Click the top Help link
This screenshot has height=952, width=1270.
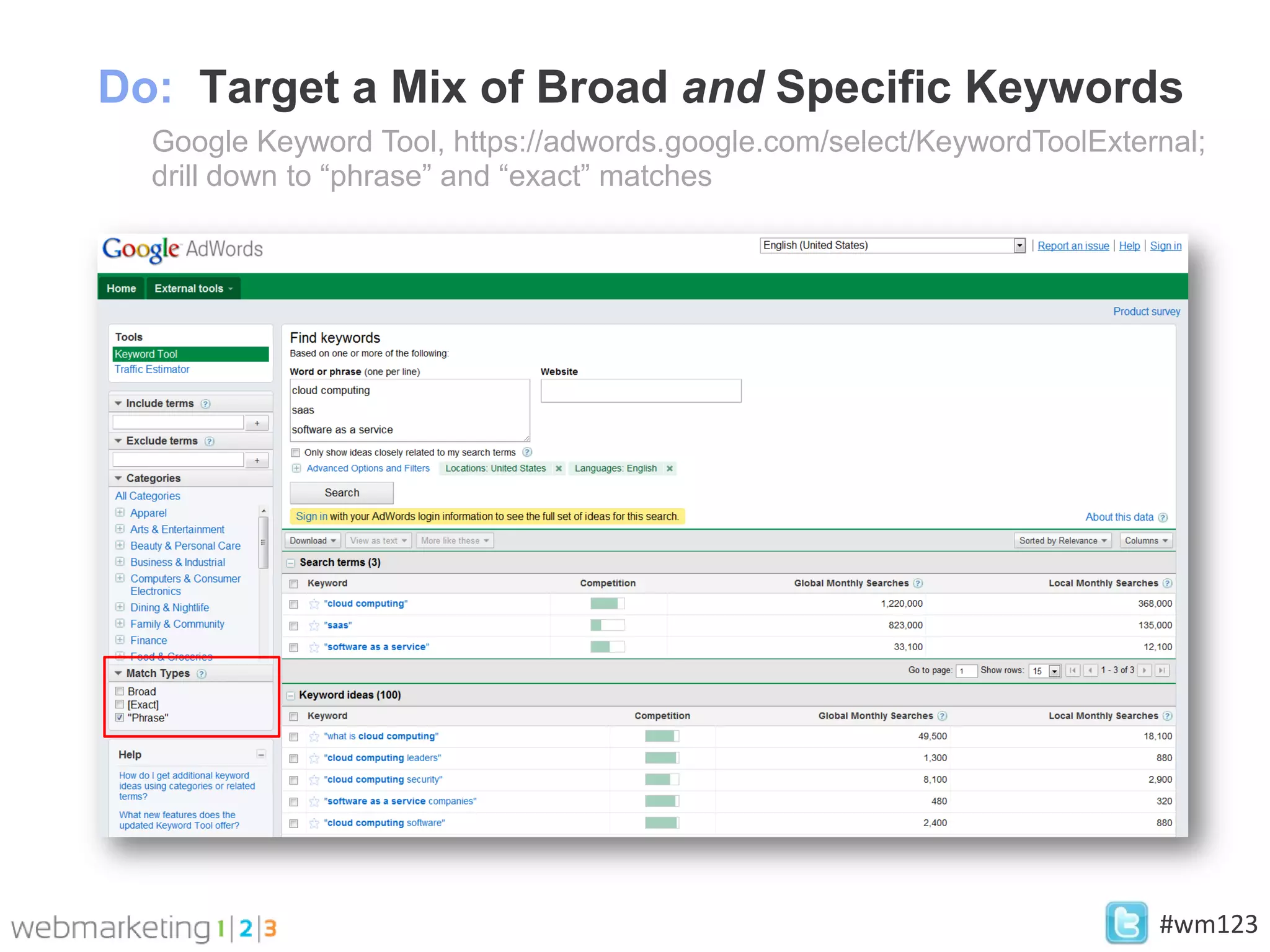[1129, 246]
